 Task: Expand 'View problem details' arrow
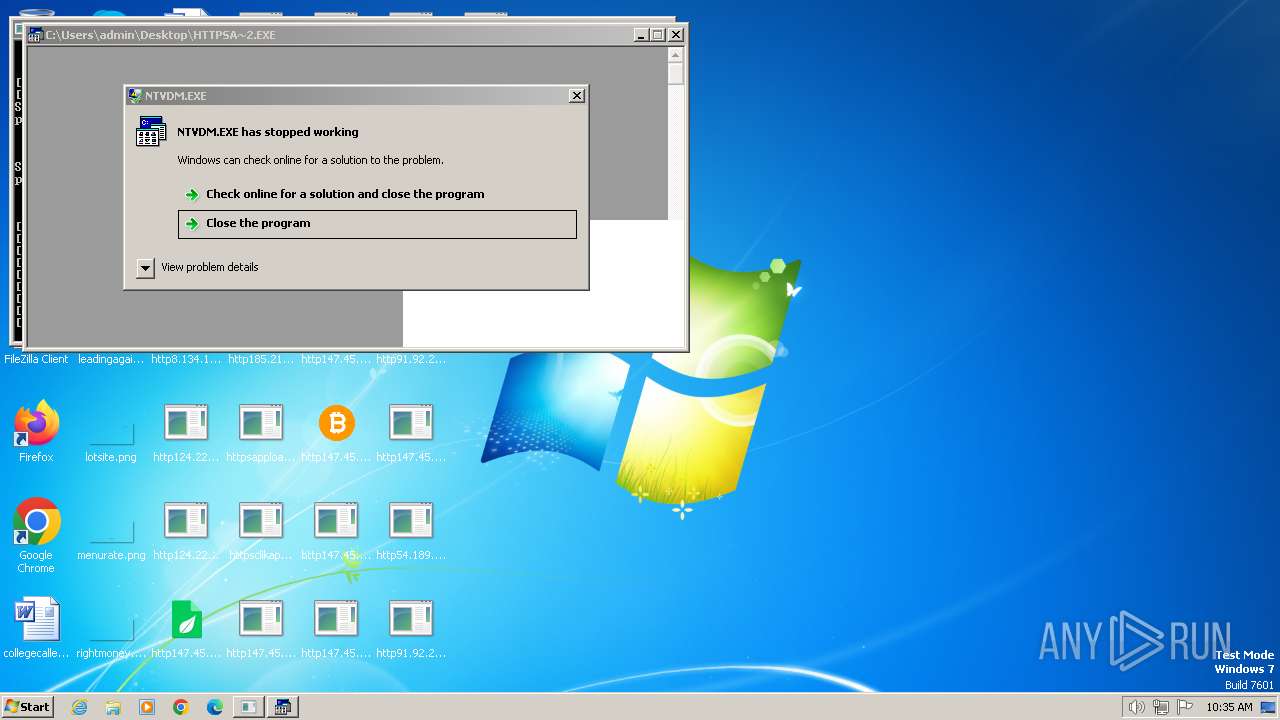pos(146,267)
